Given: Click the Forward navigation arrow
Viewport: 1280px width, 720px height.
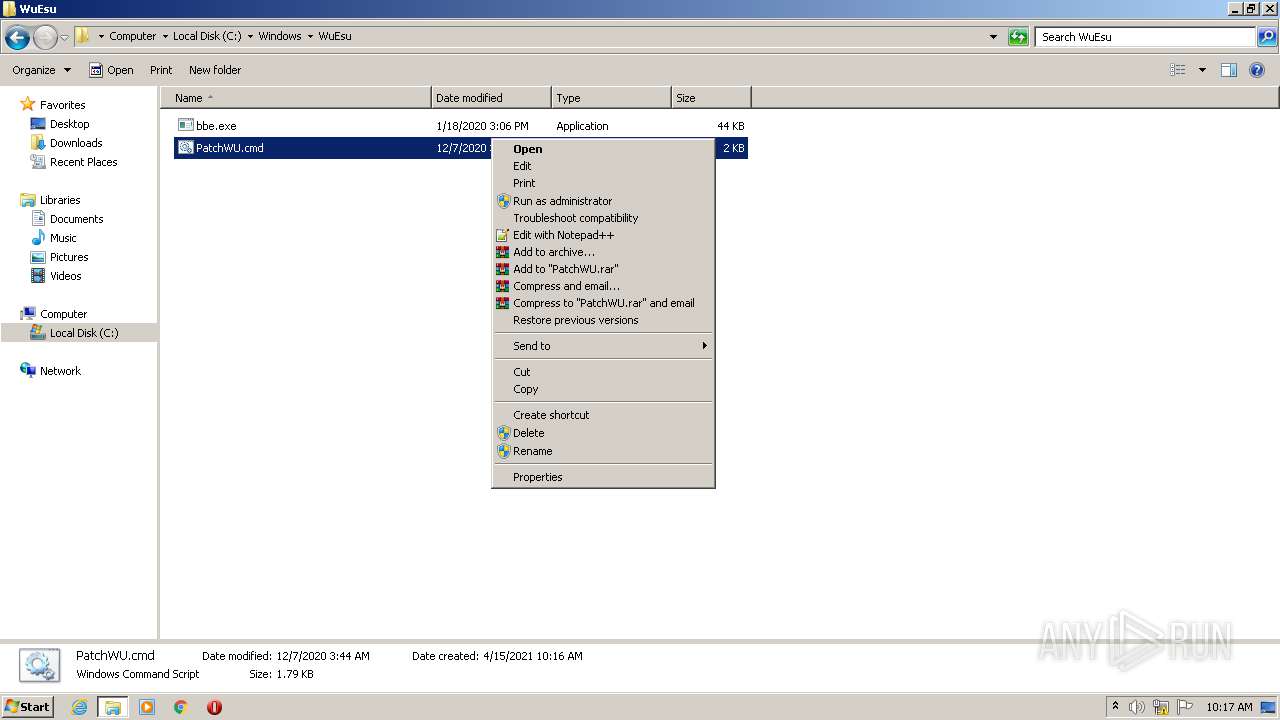Looking at the screenshot, I should [x=45, y=38].
